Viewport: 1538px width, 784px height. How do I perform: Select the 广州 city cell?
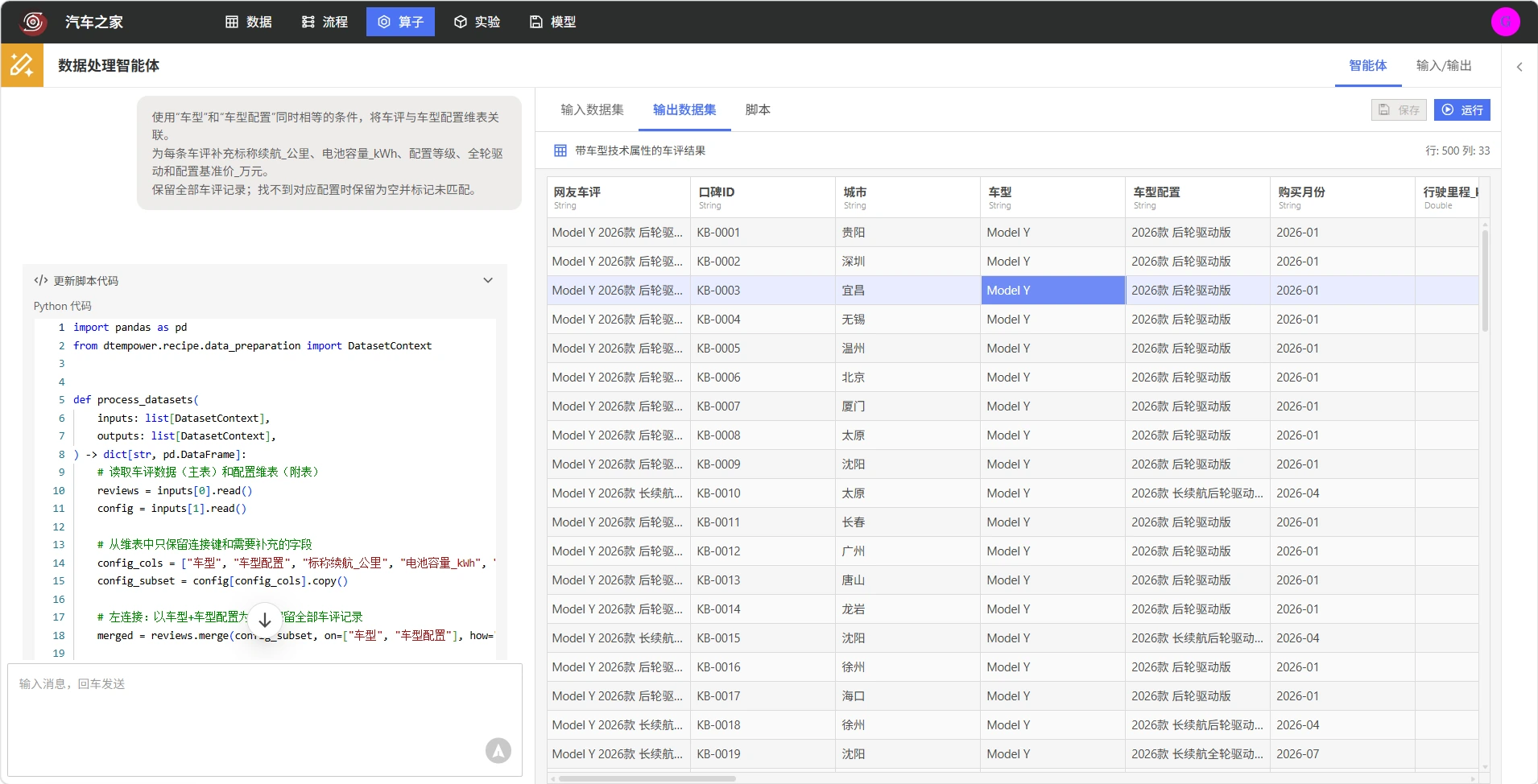coord(908,551)
